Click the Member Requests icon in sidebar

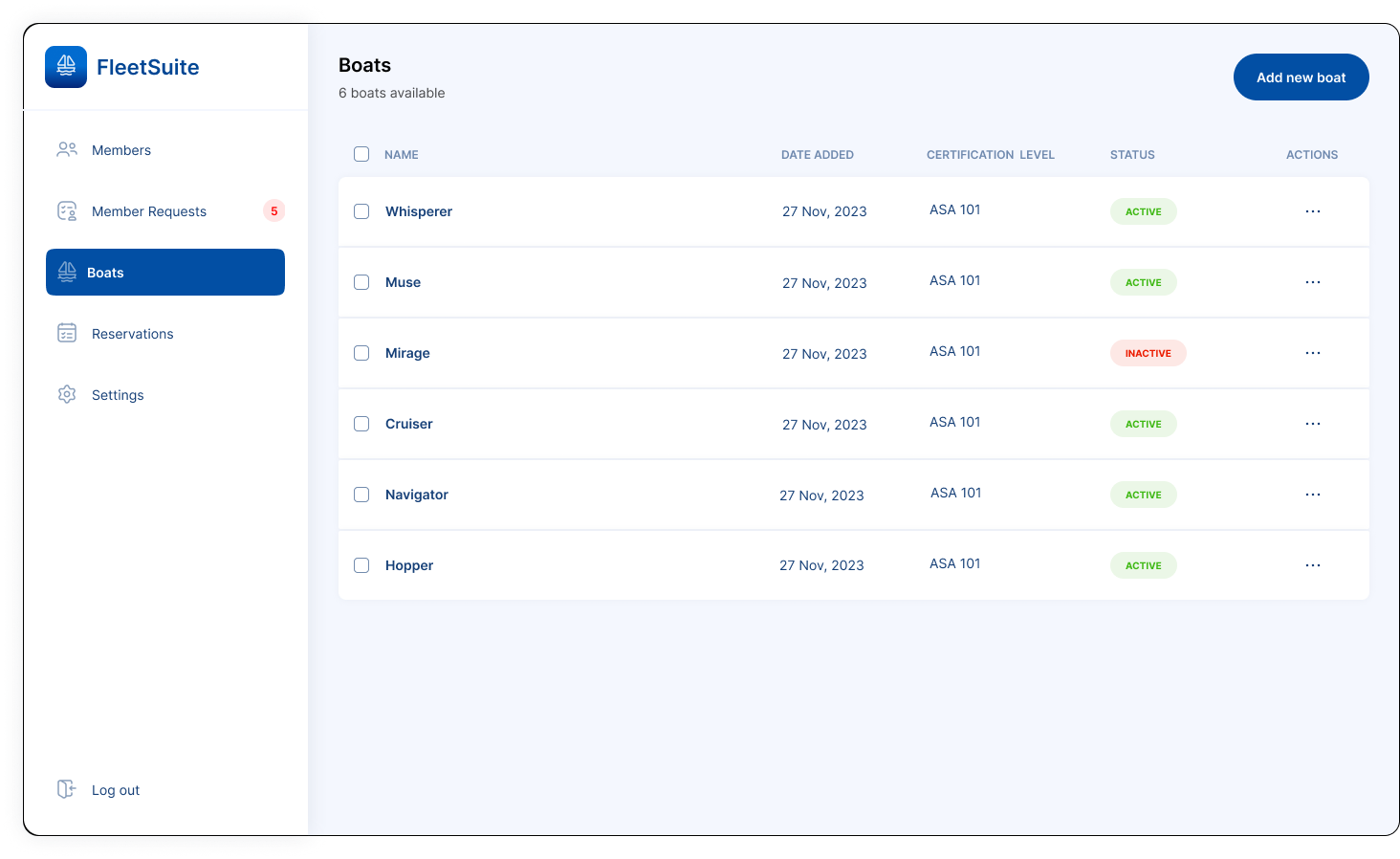[66, 210]
